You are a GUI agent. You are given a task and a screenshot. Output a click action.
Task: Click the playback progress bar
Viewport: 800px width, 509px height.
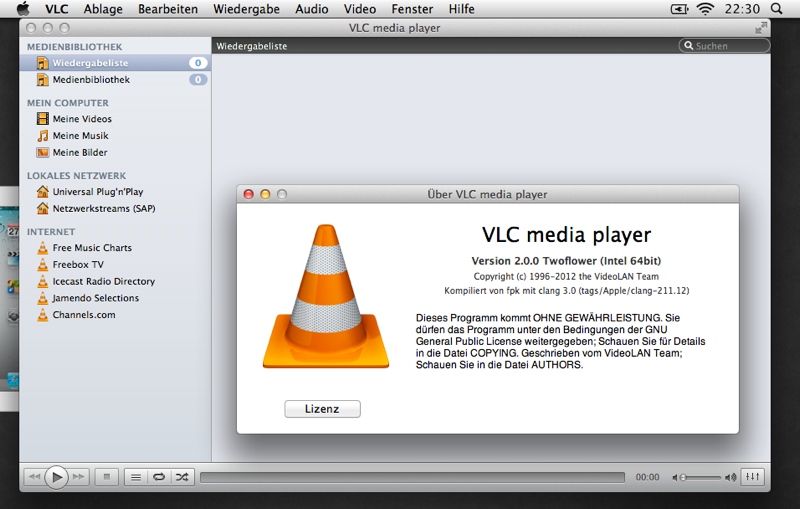(x=412, y=478)
